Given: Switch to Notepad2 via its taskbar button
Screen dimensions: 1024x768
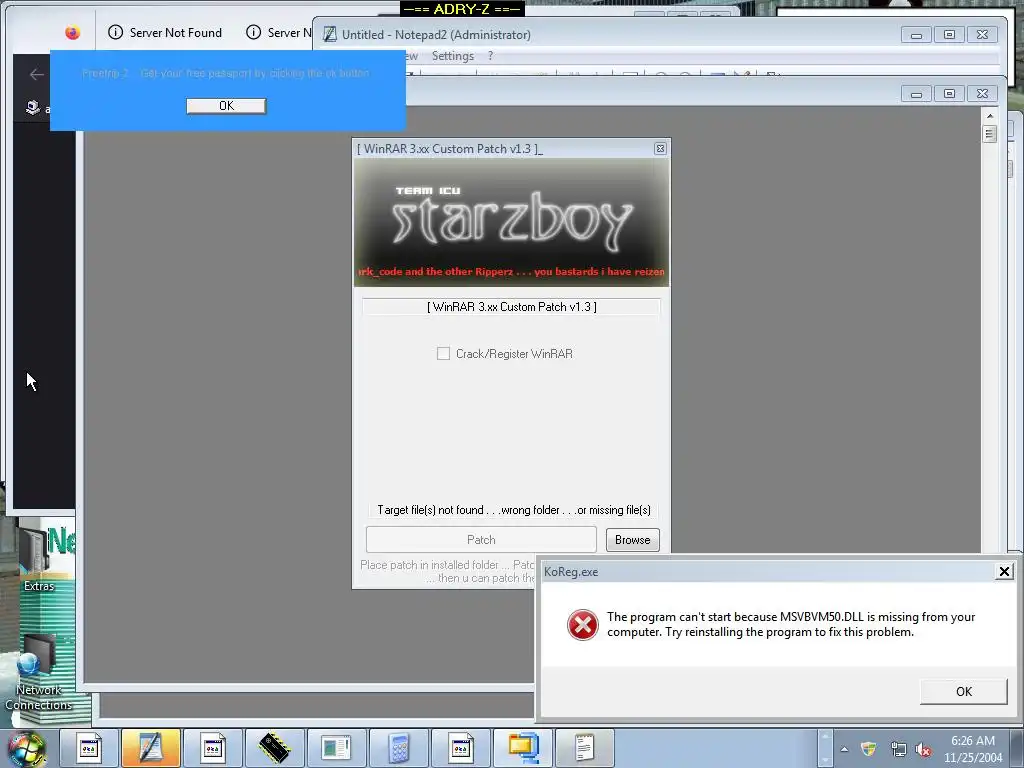Looking at the screenshot, I should click(x=150, y=748).
